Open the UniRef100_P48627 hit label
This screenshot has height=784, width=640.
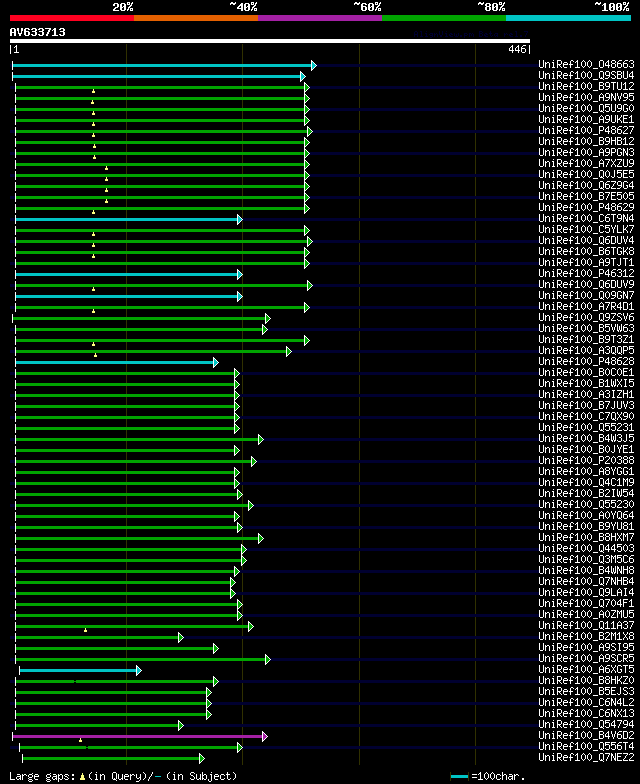tap(586, 130)
